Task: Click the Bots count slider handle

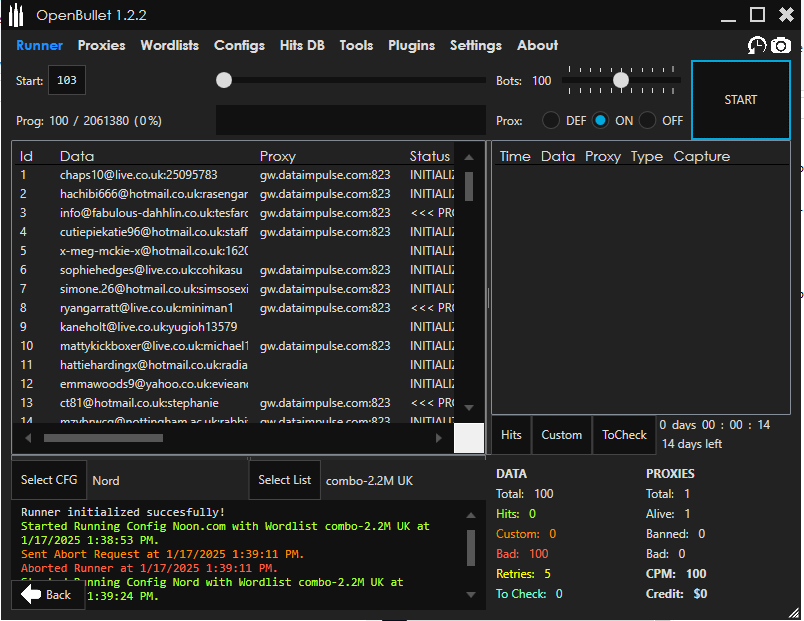Action: click(x=621, y=80)
